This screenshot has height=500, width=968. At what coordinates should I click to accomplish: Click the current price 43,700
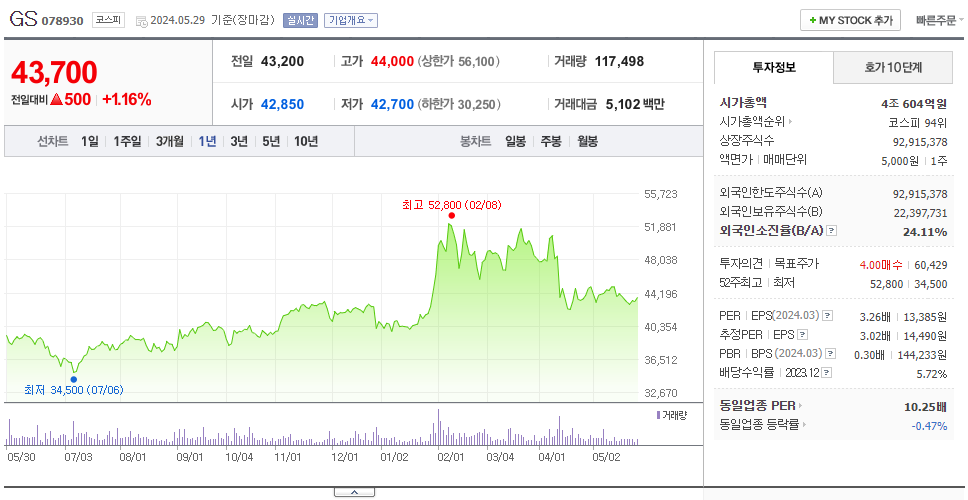pos(54,72)
